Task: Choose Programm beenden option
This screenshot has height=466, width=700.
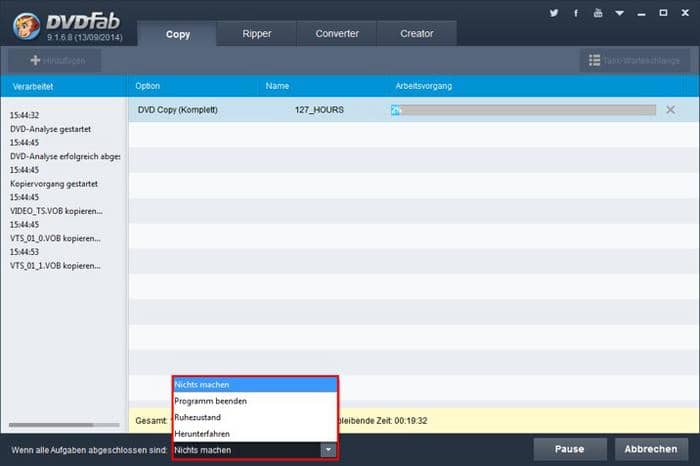Action: tap(254, 401)
